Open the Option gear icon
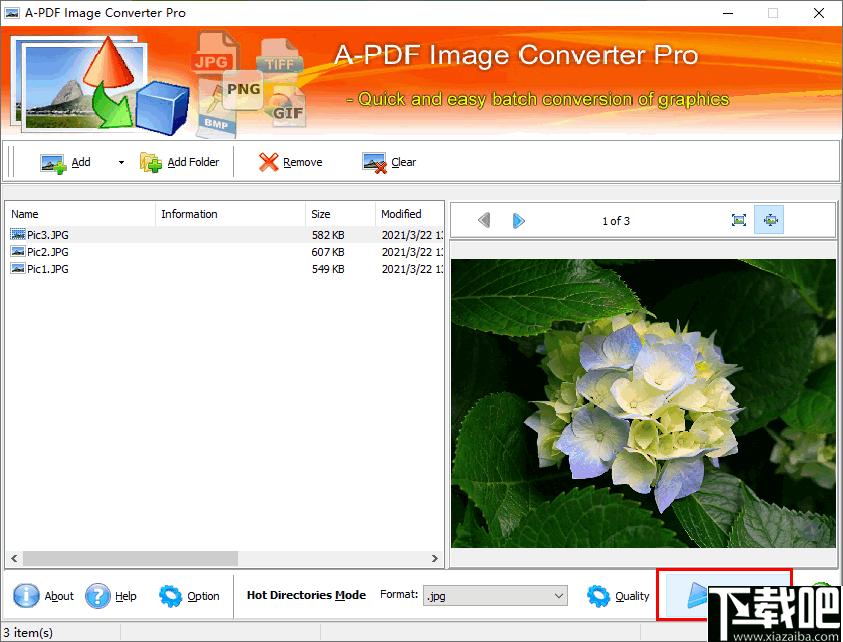This screenshot has width=843, height=642. click(x=170, y=596)
